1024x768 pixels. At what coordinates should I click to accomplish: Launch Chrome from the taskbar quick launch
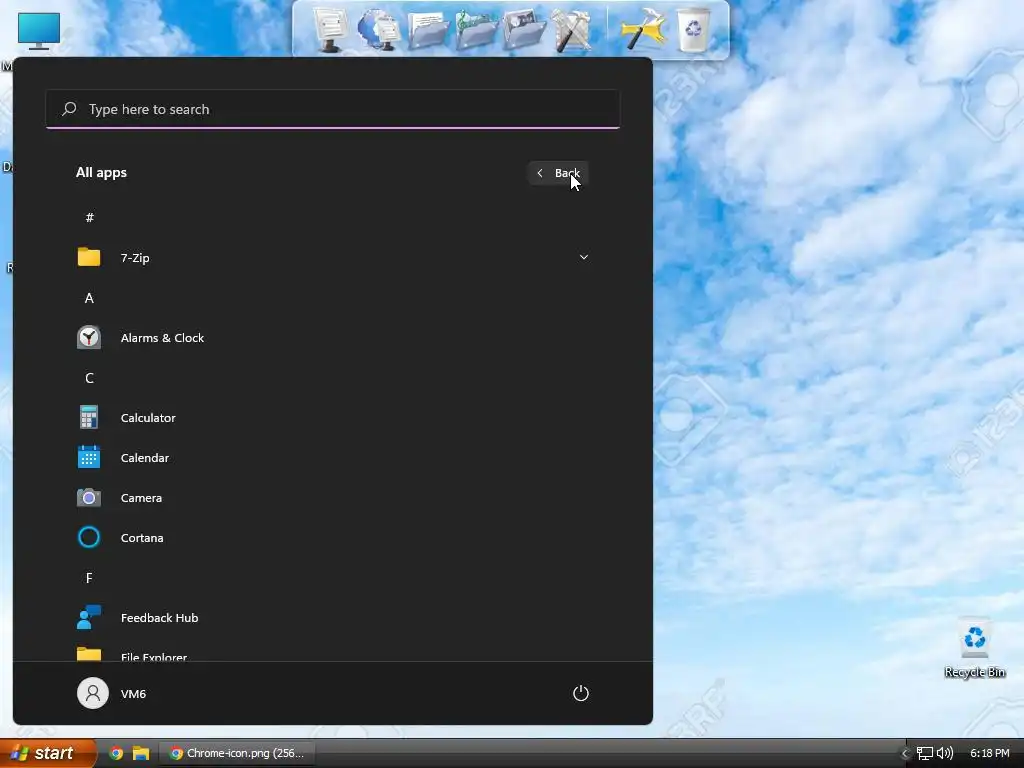(116, 753)
